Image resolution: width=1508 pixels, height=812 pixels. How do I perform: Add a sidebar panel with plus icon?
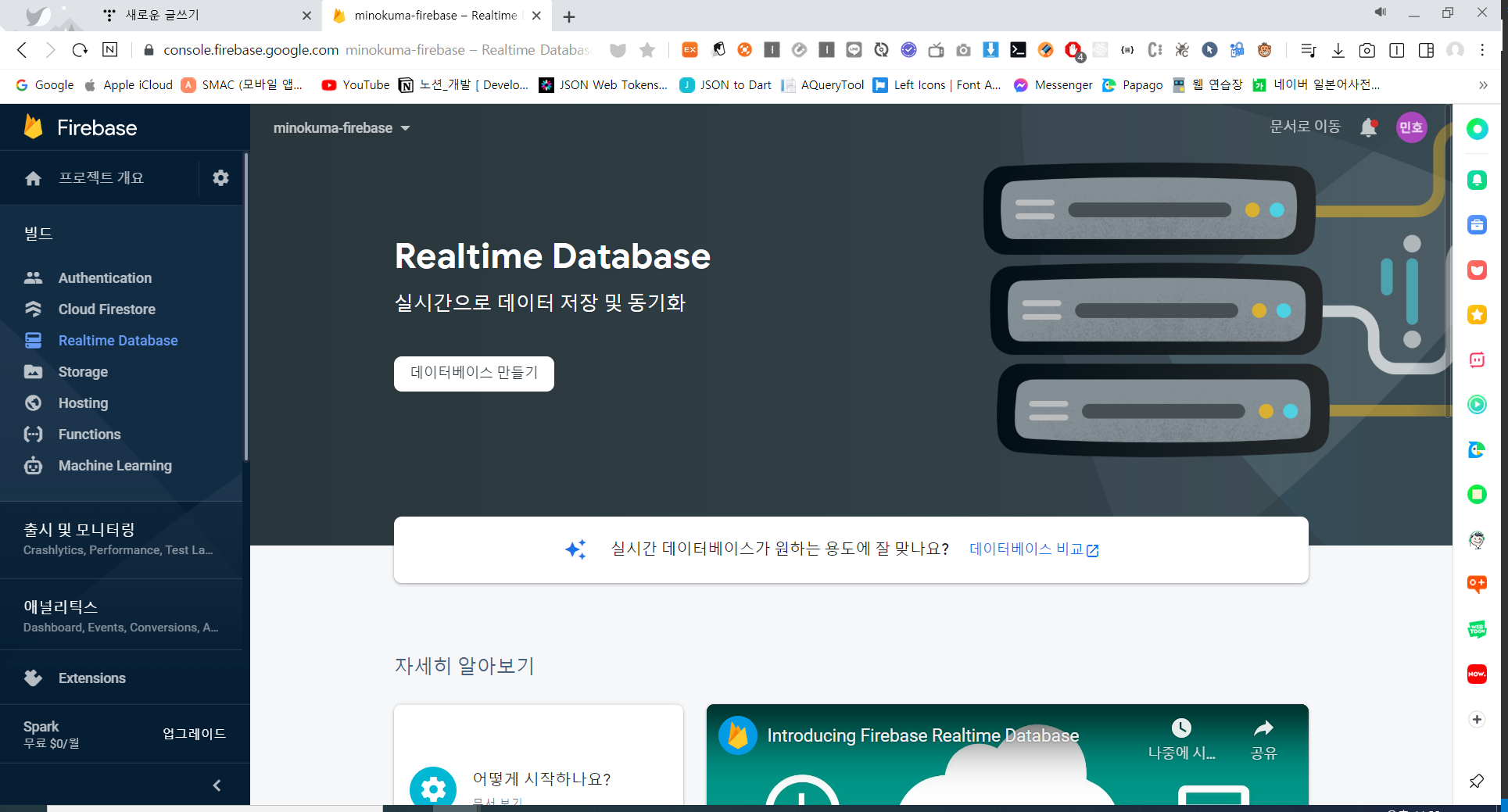[1477, 719]
